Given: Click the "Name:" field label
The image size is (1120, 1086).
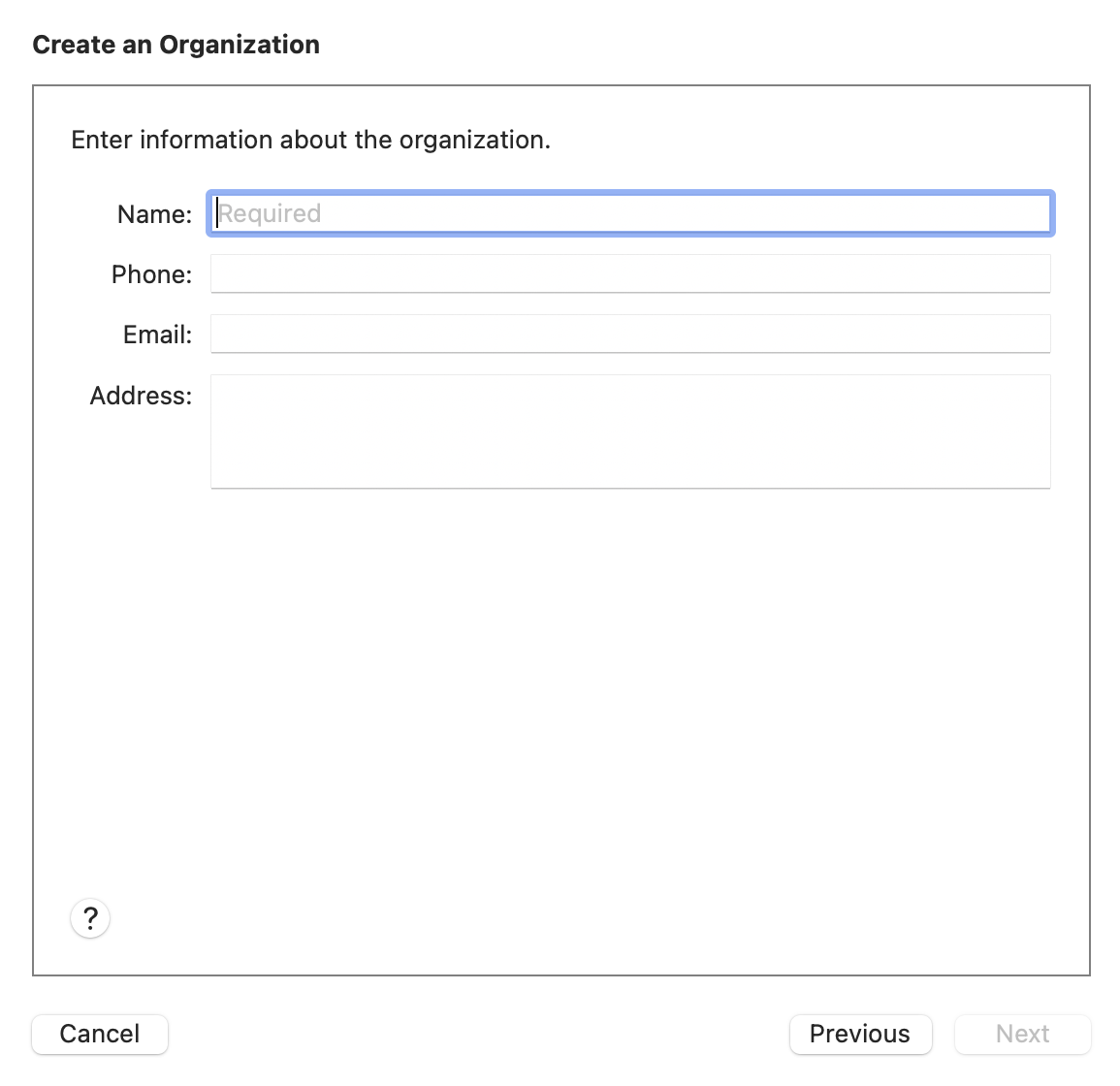Looking at the screenshot, I should (x=154, y=214).
